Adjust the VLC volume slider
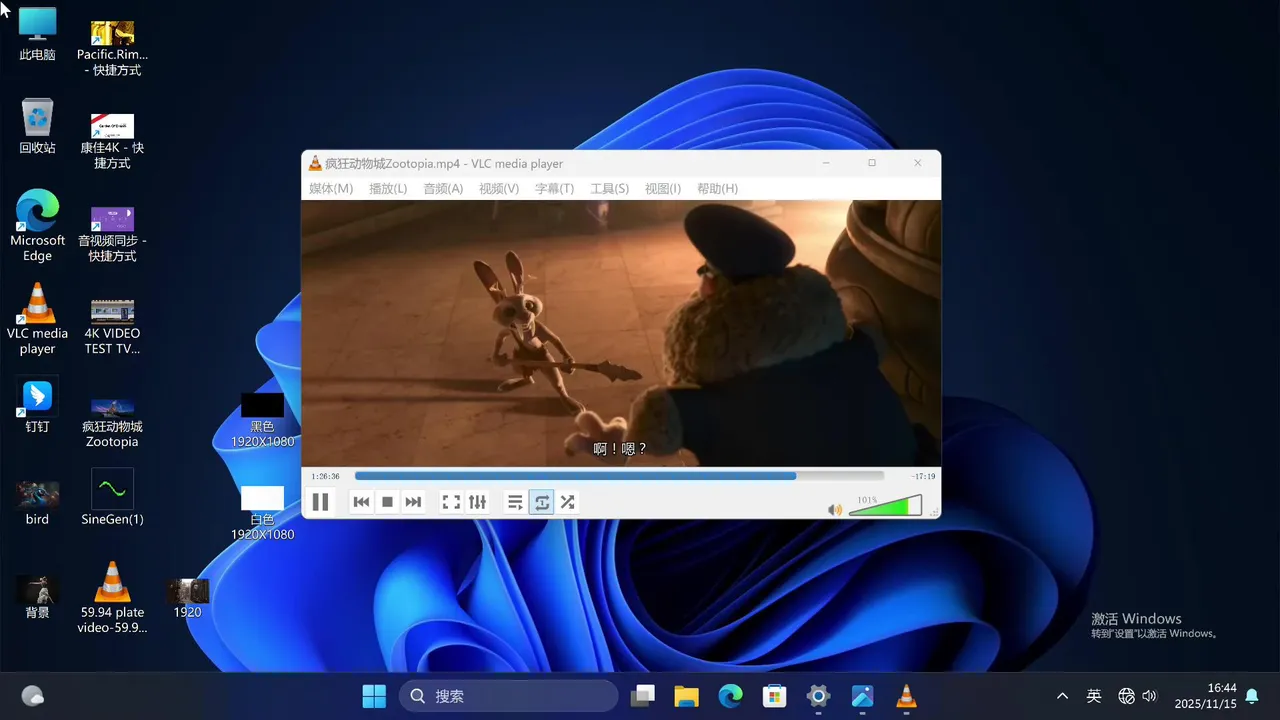The width and height of the screenshot is (1280, 720). click(x=886, y=506)
